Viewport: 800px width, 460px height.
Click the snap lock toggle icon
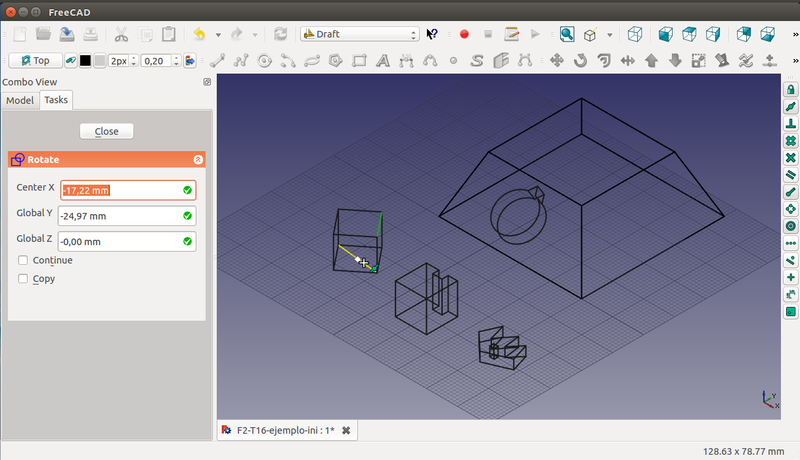[x=790, y=89]
